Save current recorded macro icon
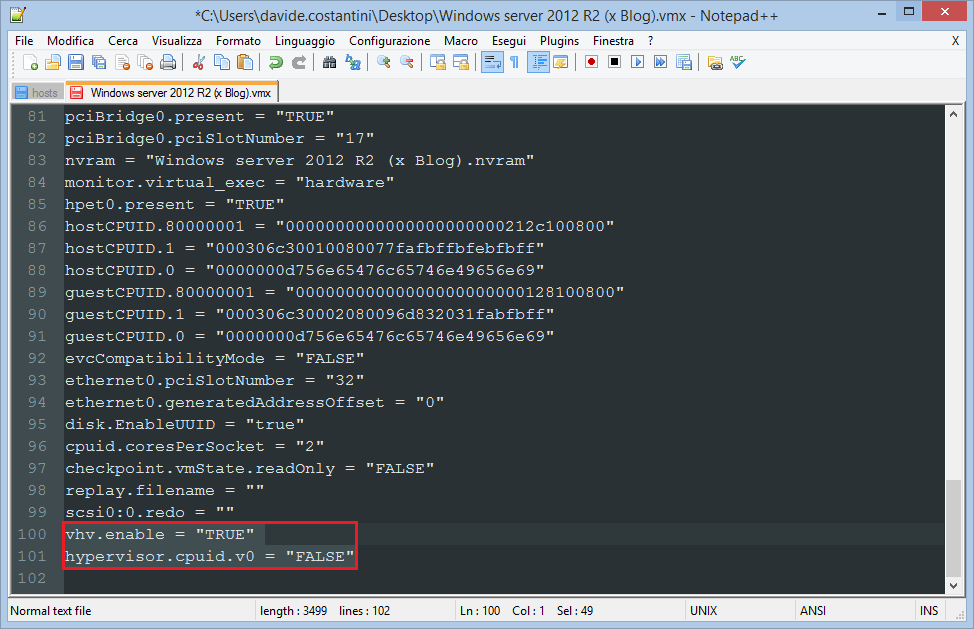Image resolution: width=974 pixels, height=629 pixels. (x=684, y=62)
